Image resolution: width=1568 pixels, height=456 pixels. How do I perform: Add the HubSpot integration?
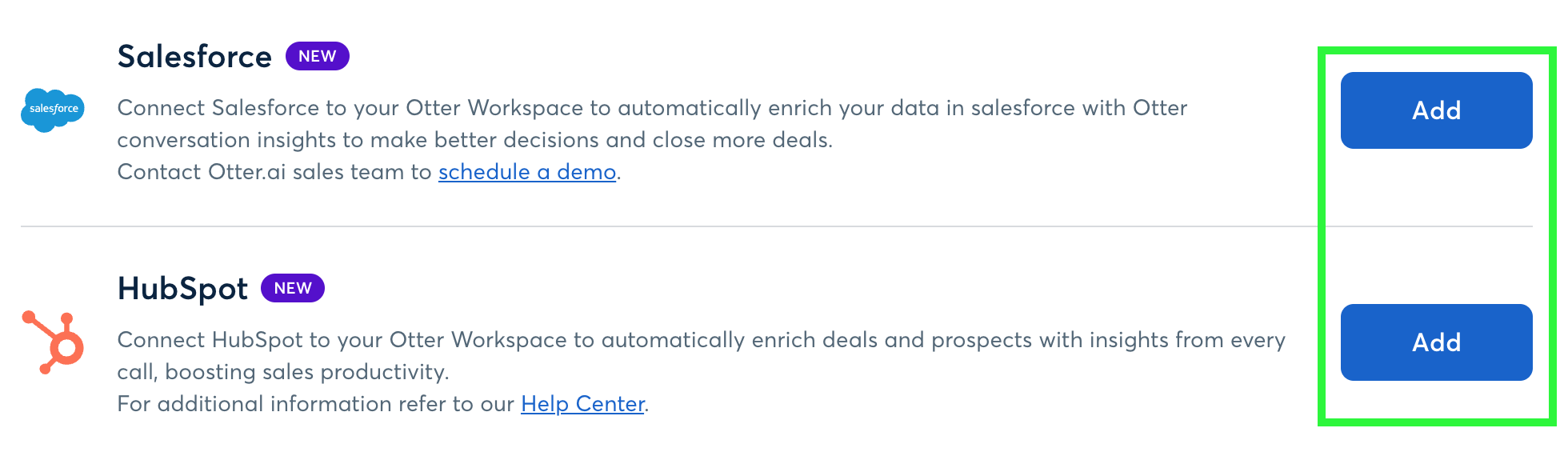[x=1436, y=342]
